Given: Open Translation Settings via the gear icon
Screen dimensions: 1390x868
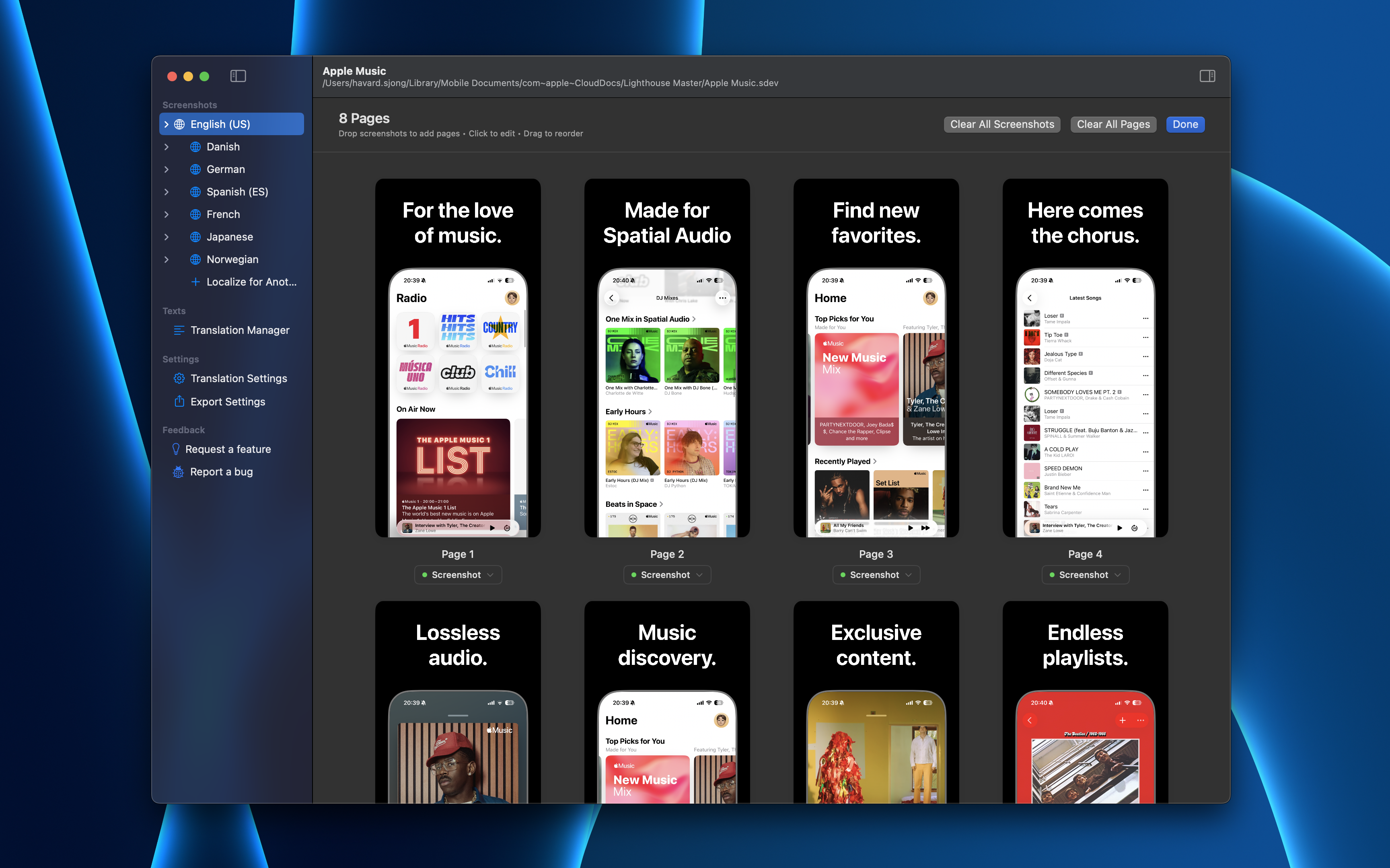Looking at the screenshot, I should pos(179,378).
